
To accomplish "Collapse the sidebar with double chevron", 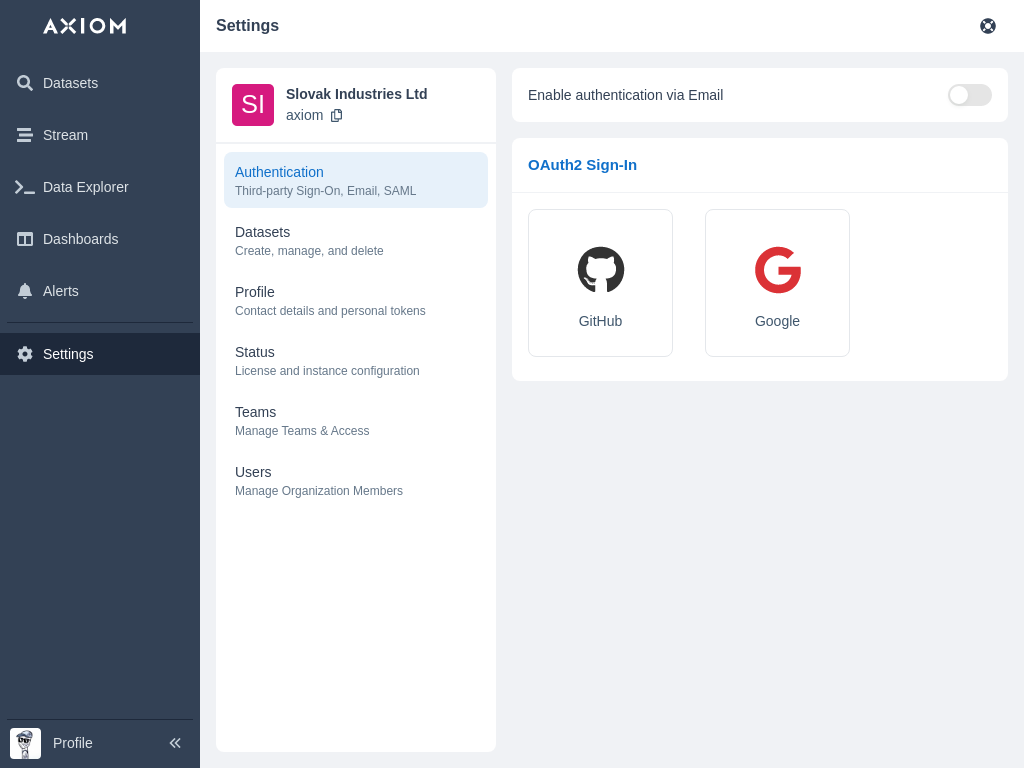I will click(175, 743).
